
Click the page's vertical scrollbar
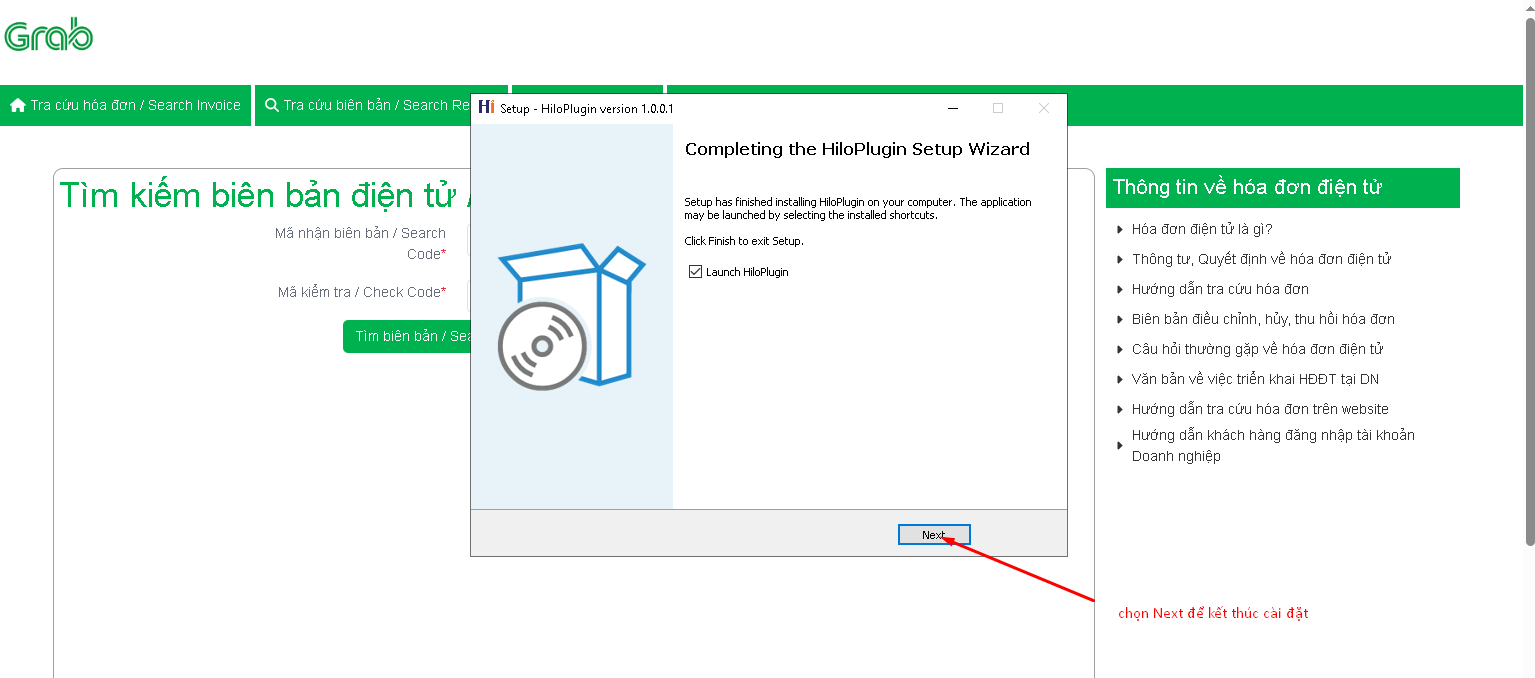(x=1529, y=280)
